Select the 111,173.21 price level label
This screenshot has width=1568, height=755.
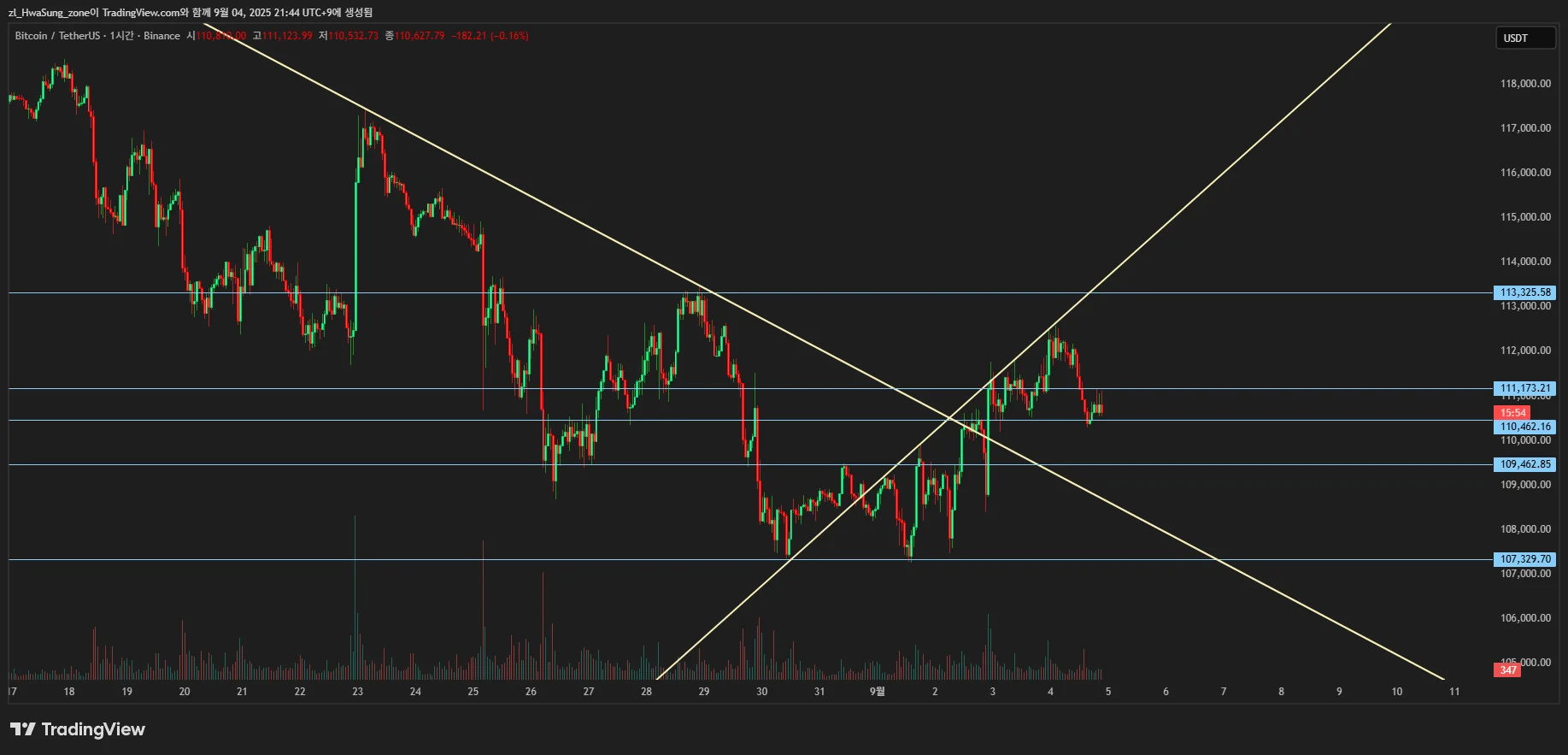pos(1525,388)
